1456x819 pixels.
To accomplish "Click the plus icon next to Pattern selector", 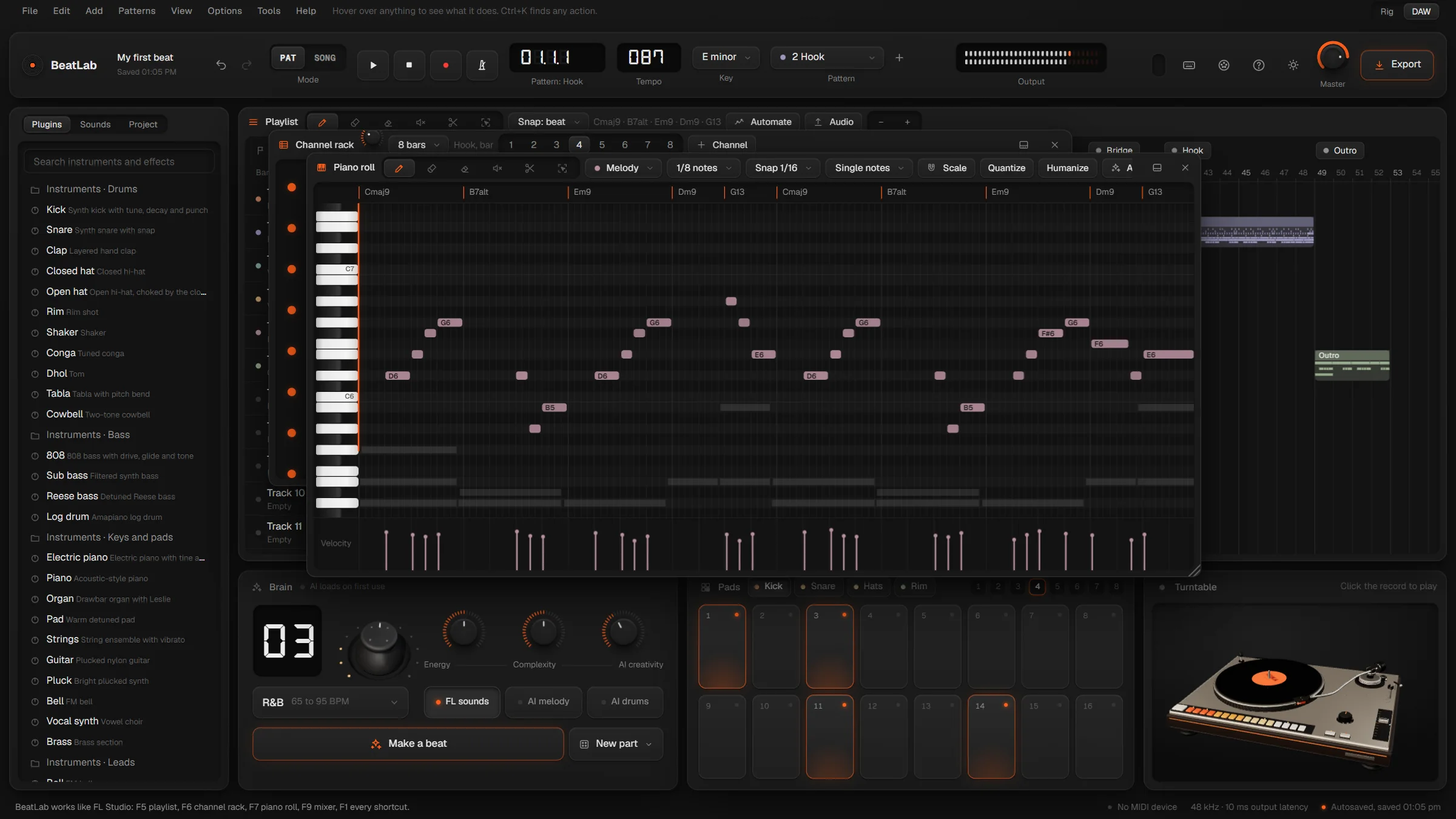I will (x=899, y=58).
